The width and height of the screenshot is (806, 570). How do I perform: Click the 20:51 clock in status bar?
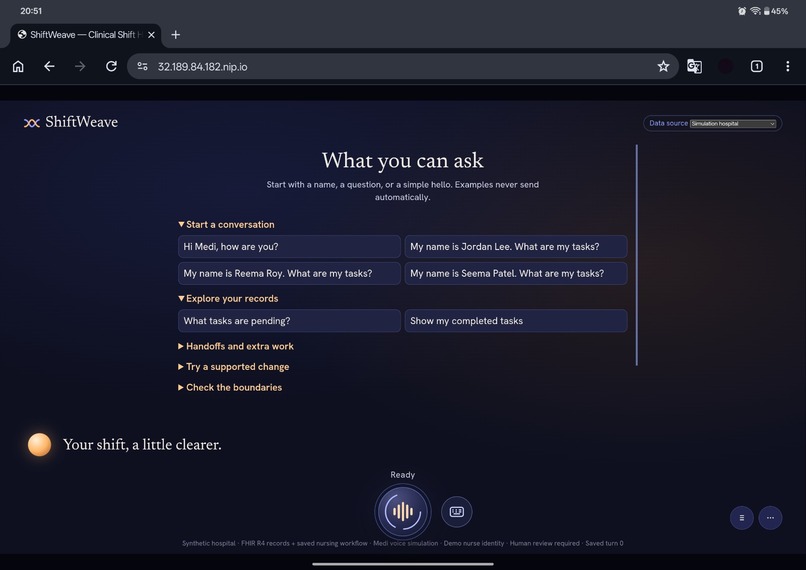click(31, 11)
